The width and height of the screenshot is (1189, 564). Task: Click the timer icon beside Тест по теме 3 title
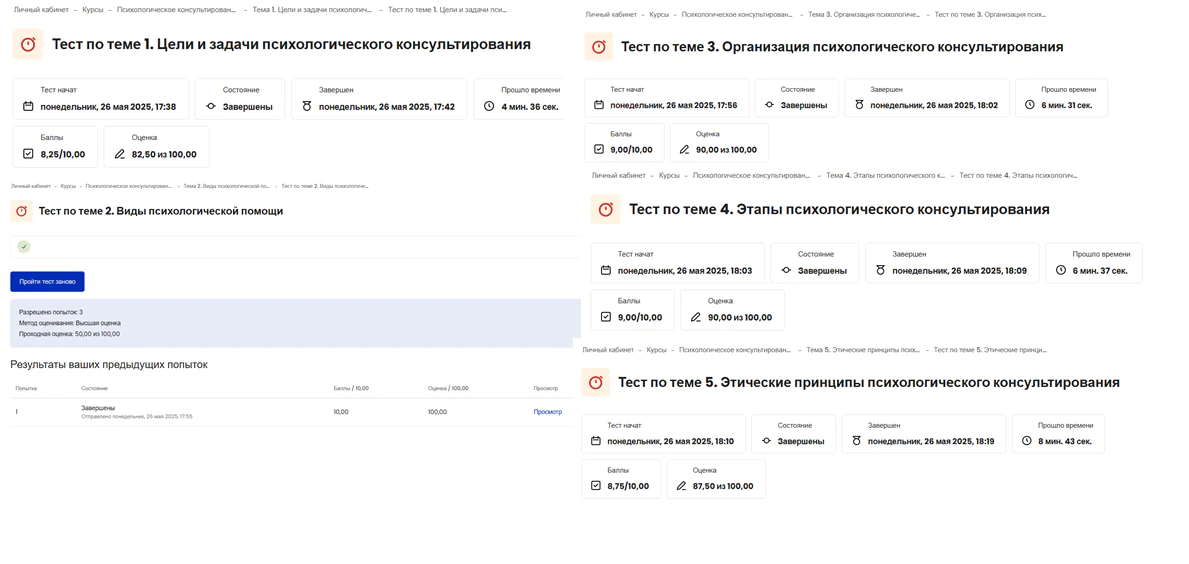click(x=598, y=46)
